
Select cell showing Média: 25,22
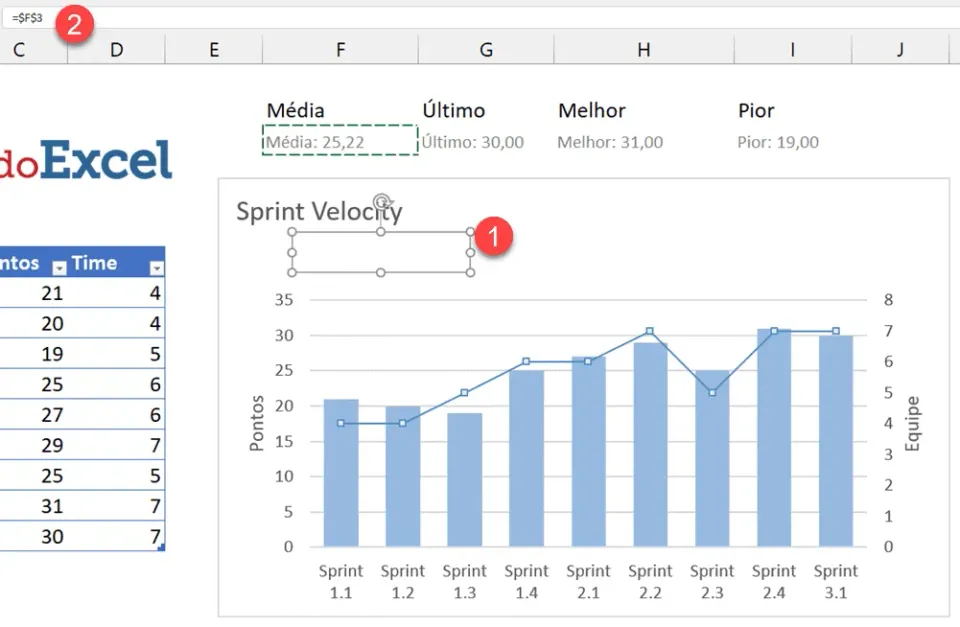click(340, 141)
